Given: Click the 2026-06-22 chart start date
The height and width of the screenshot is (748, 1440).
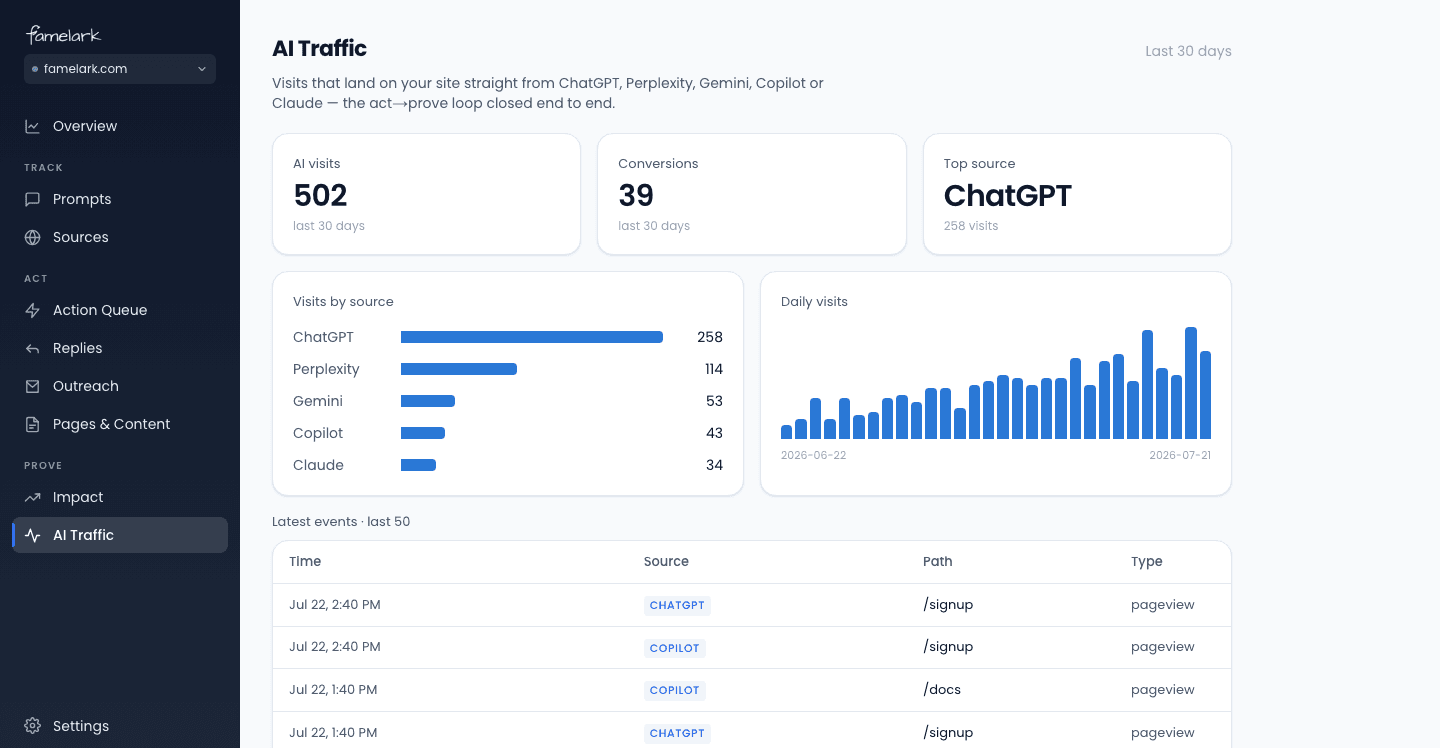Looking at the screenshot, I should coord(813,455).
